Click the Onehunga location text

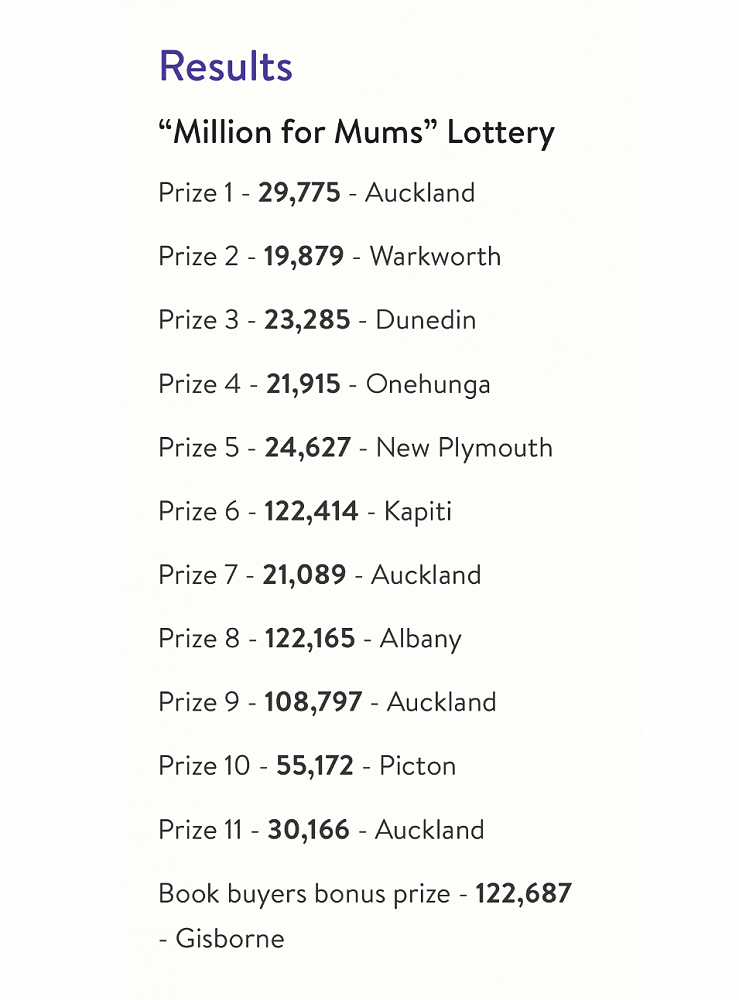click(x=428, y=384)
